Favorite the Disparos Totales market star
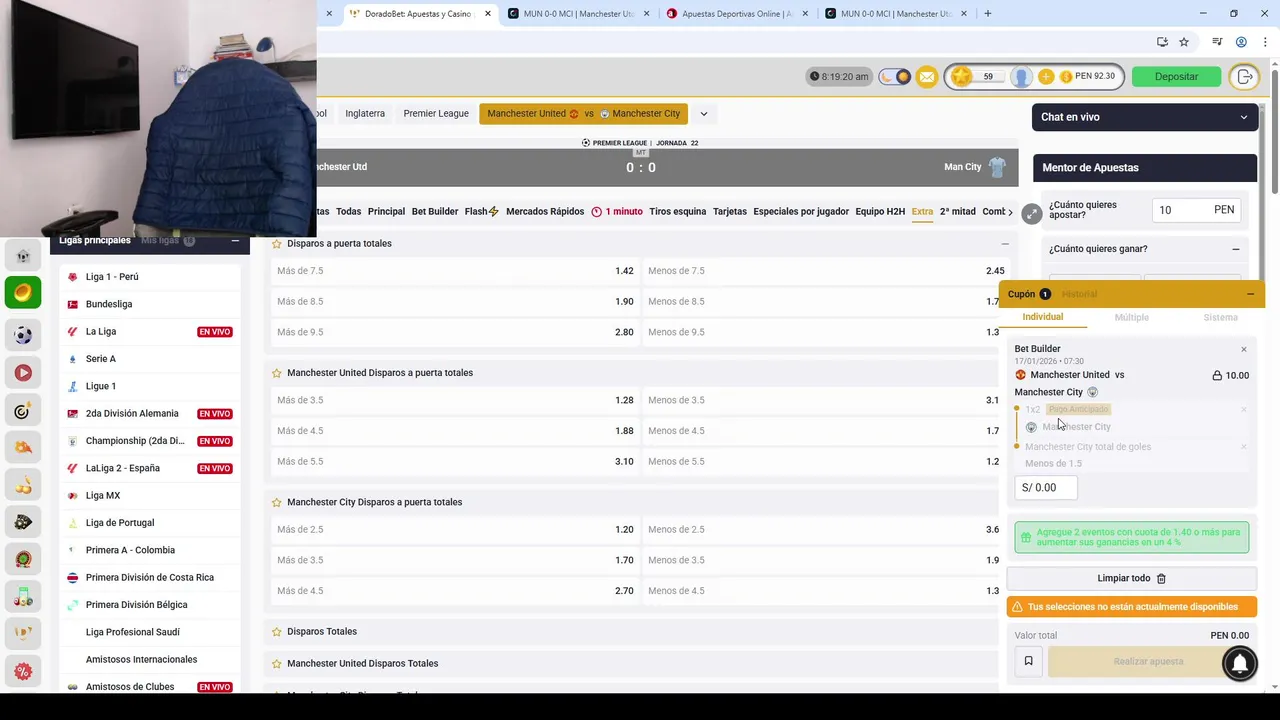The height and width of the screenshot is (720, 1280). click(x=277, y=632)
